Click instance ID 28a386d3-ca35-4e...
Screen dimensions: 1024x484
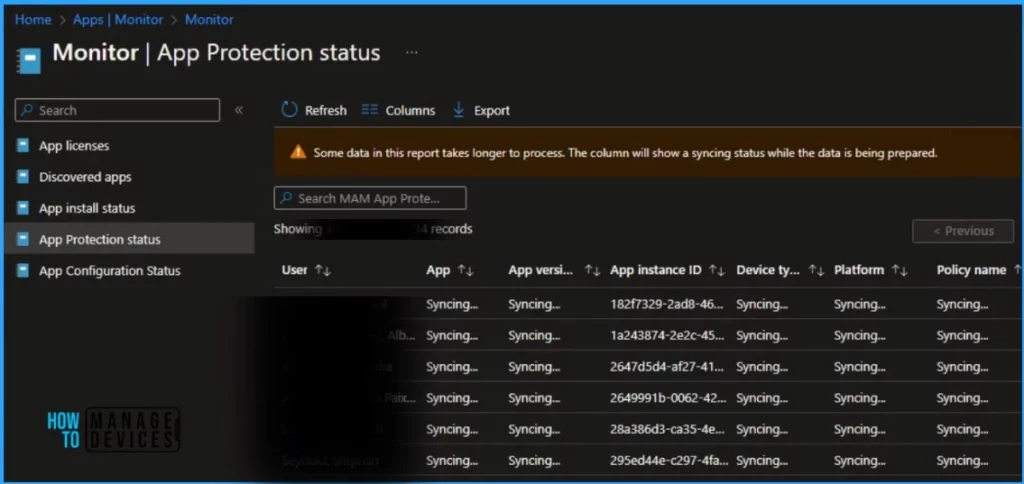point(667,429)
